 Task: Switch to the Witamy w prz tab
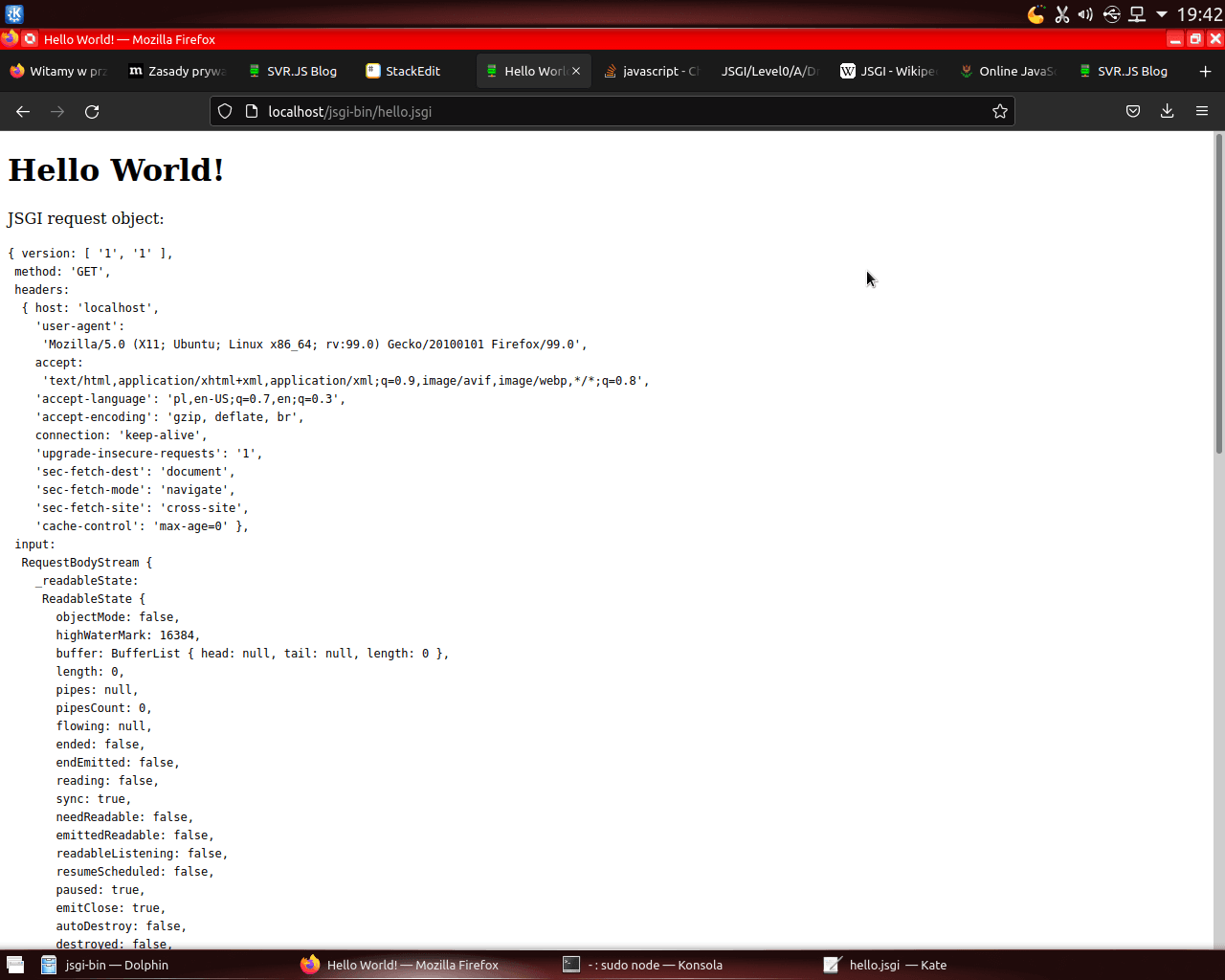58,71
